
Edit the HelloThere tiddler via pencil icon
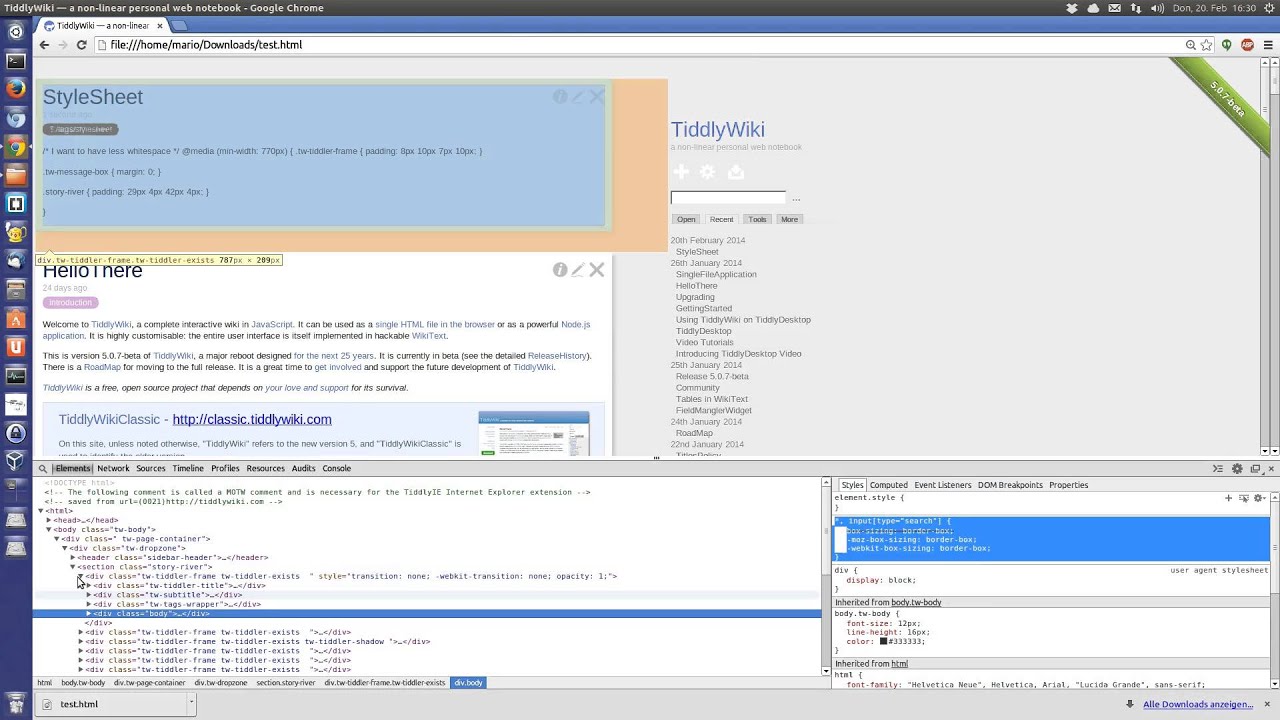tap(578, 269)
